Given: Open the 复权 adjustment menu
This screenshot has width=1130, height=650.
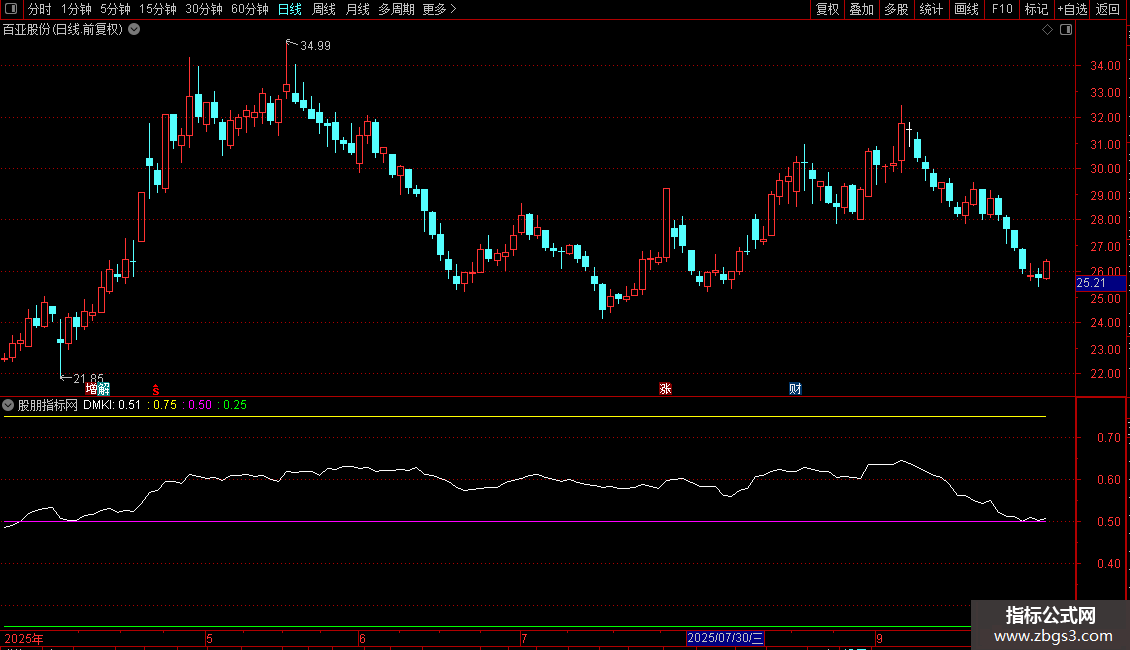Looking at the screenshot, I should click(827, 9).
